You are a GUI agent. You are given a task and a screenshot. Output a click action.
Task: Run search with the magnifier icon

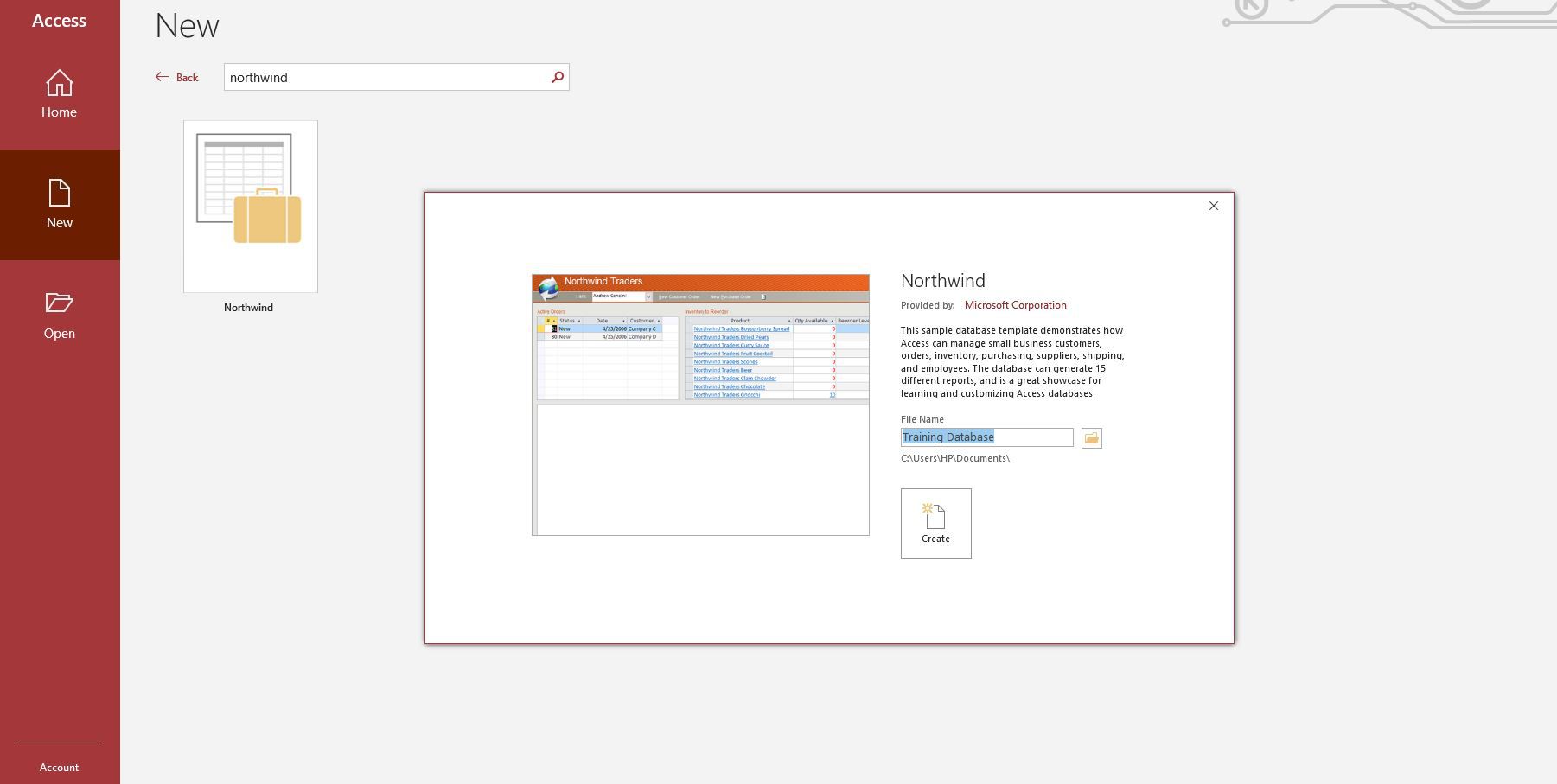pos(558,77)
